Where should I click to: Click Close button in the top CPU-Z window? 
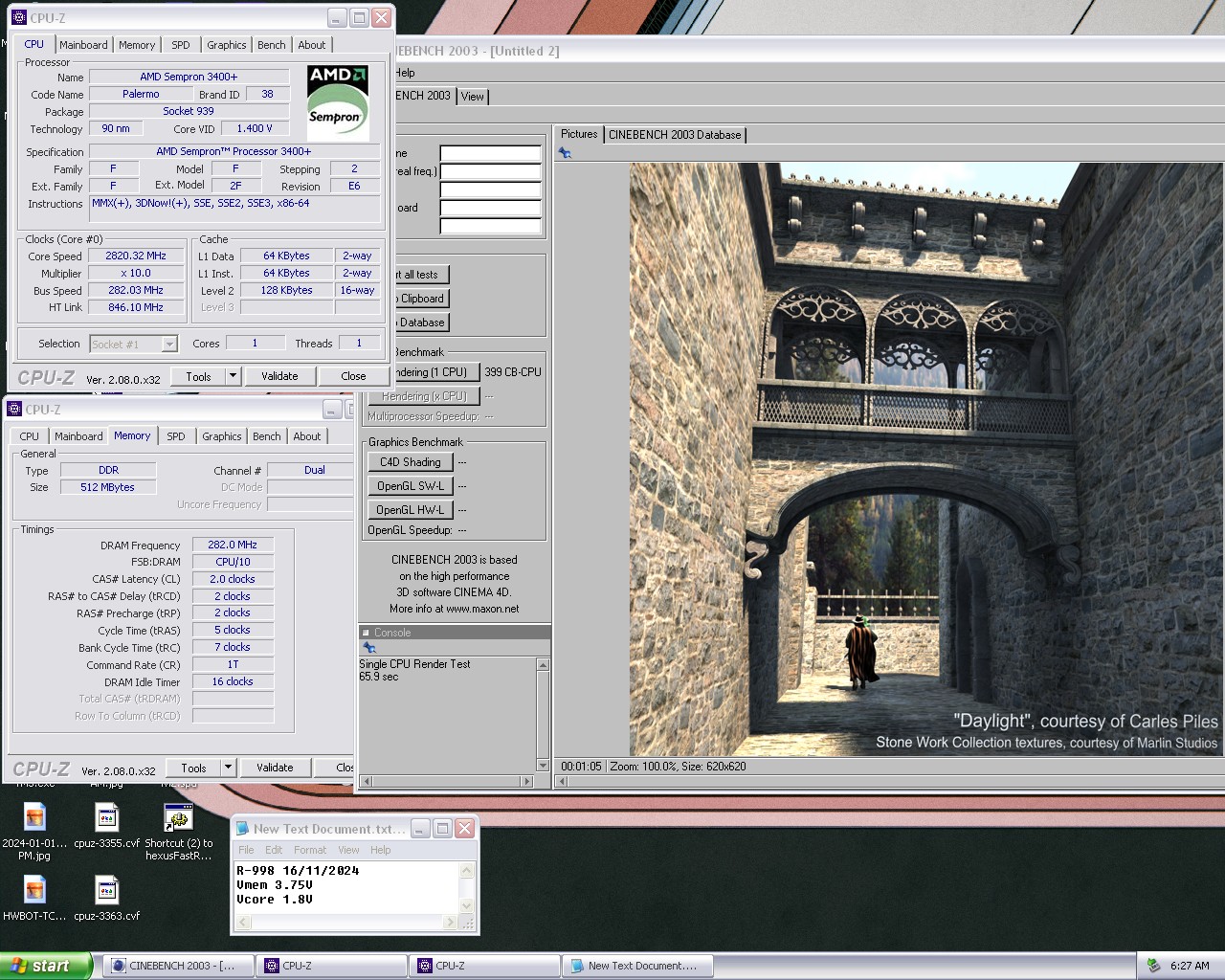pyautogui.click(x=353, y=376)
